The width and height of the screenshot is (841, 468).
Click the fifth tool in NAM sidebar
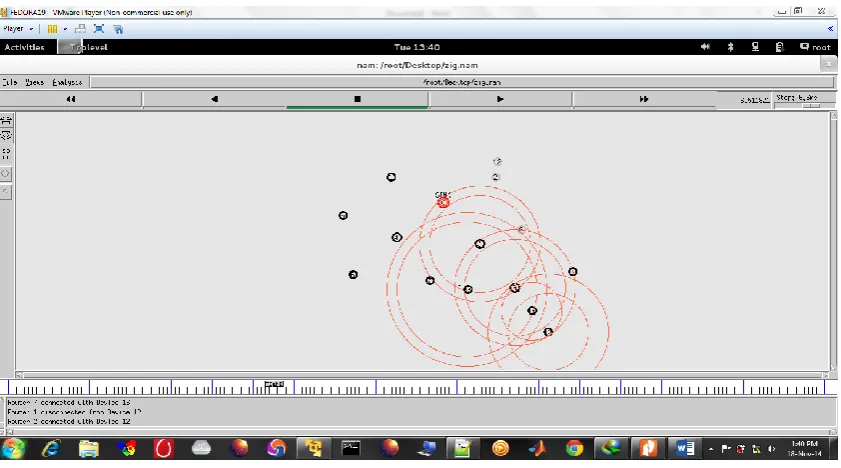(6, 191)
